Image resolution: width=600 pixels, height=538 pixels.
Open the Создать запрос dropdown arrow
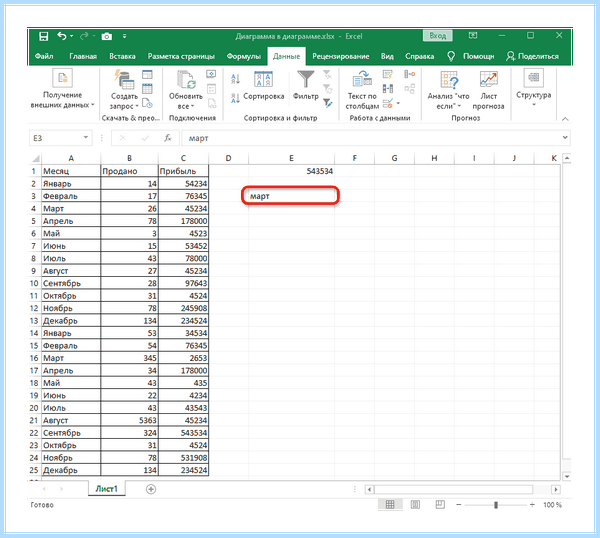137,106
